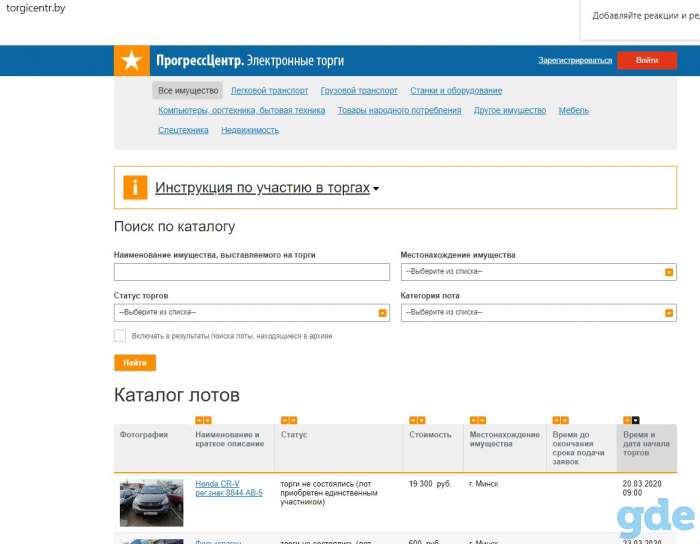Click orange sort arrow above Время и дата начала торгов
This screenshot has height=544, width=700.
tap(627, 420)
